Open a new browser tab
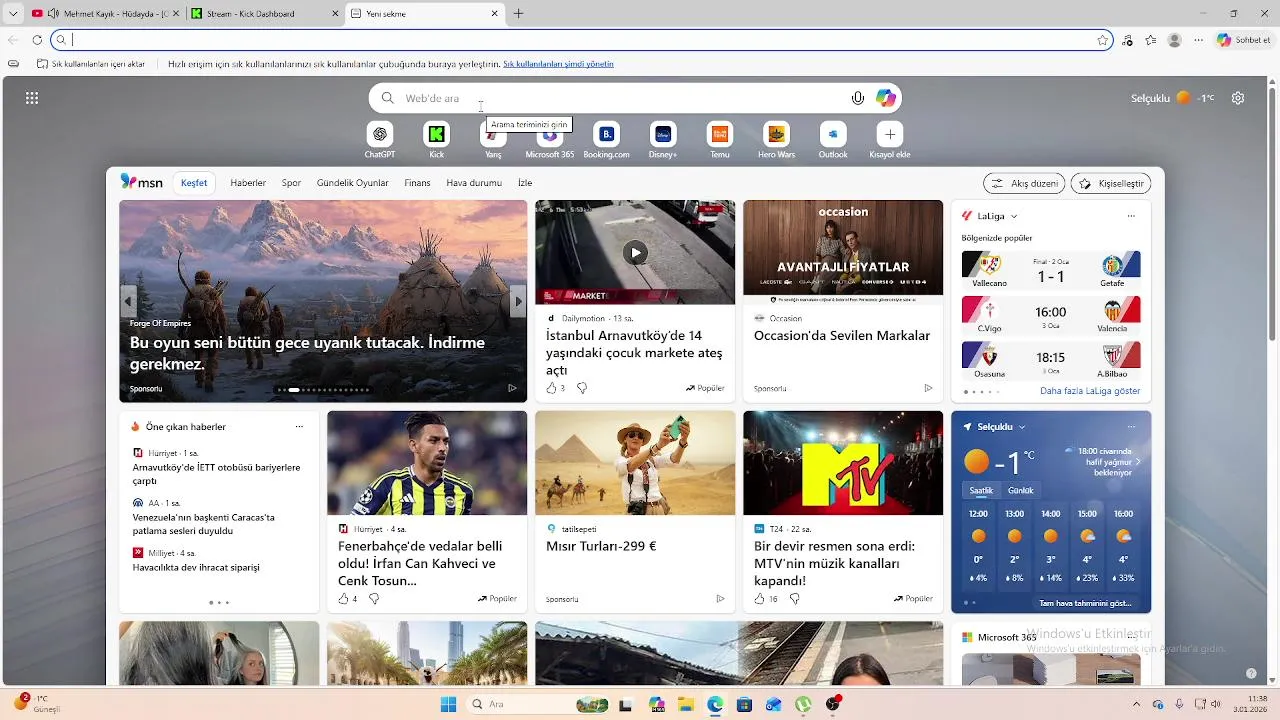The height and width of the screenshot is (720, 1280). coord(518,14)
